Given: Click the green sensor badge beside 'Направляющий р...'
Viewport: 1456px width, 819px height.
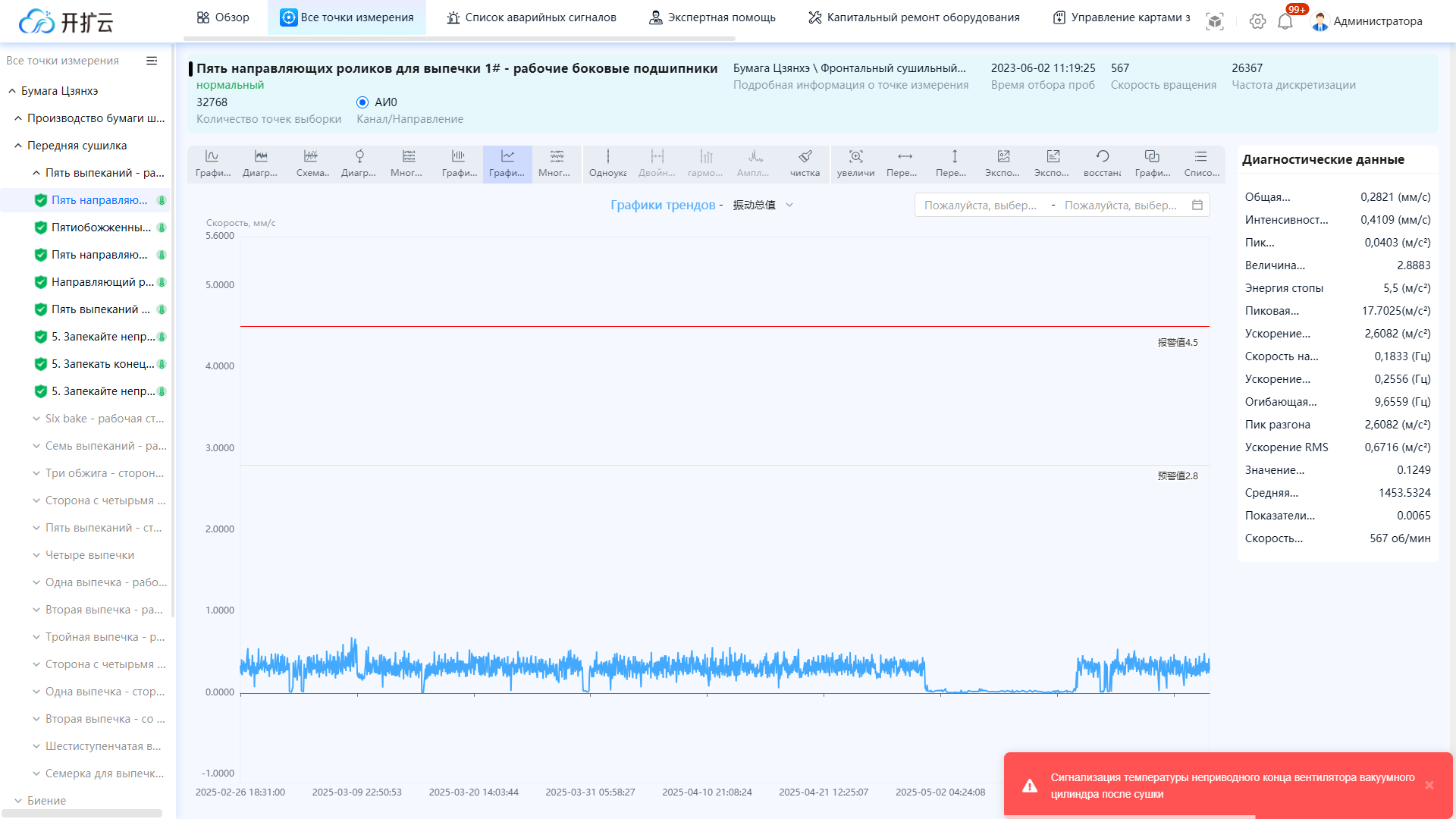Looking at the screenshot, I should click(x=162, y=282).
